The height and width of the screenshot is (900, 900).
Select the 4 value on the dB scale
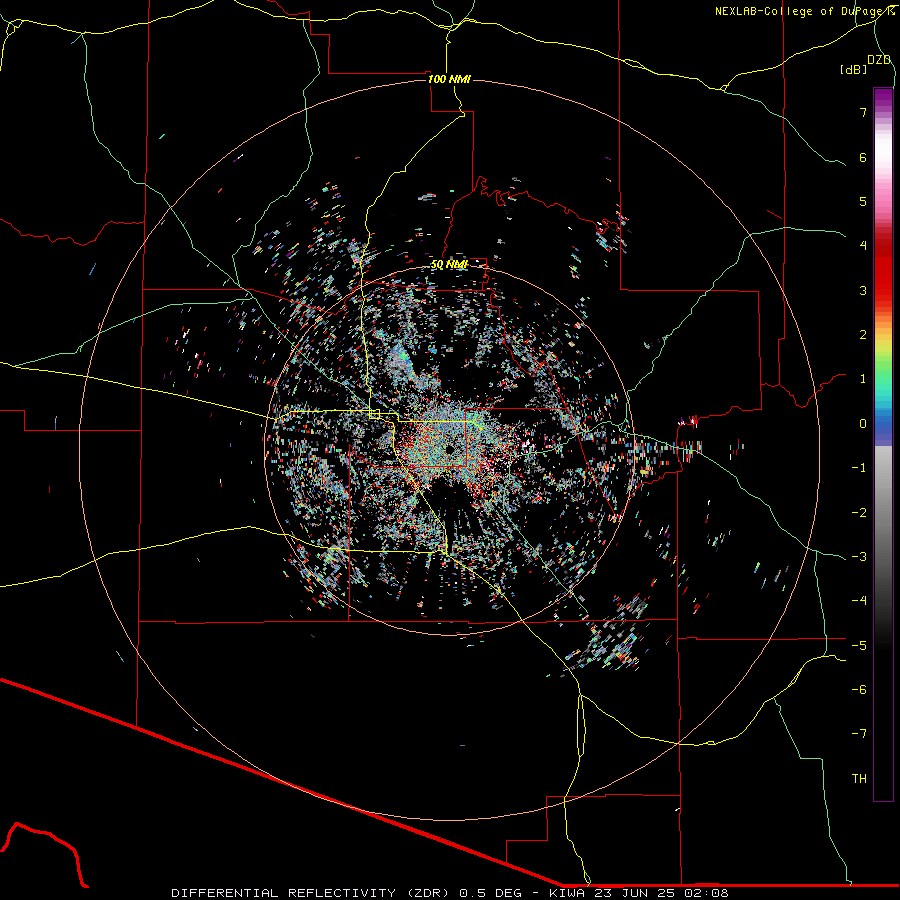(x=863, y=246)
